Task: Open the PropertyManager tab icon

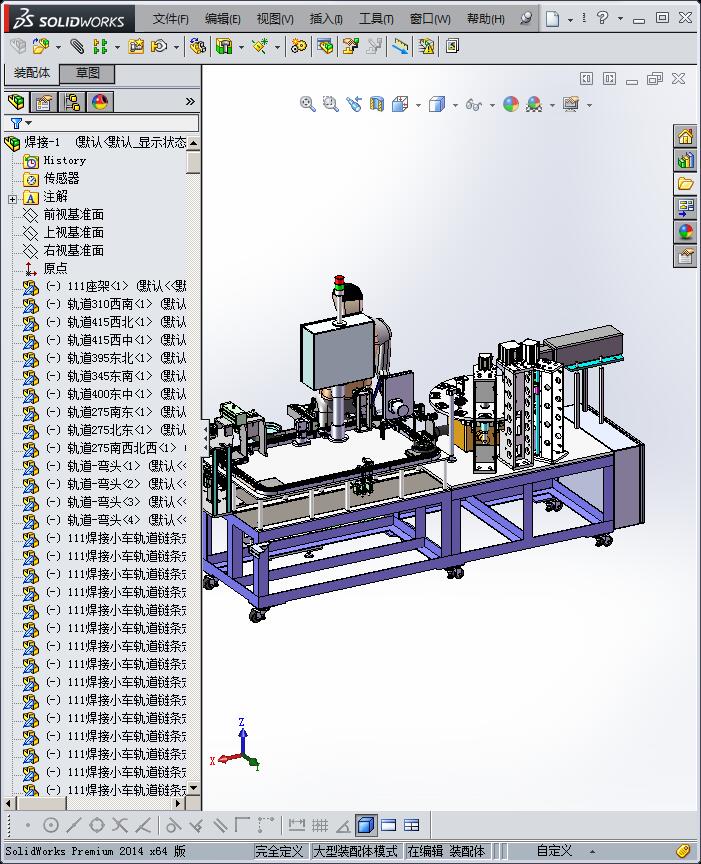Action: tap(44, 102)
